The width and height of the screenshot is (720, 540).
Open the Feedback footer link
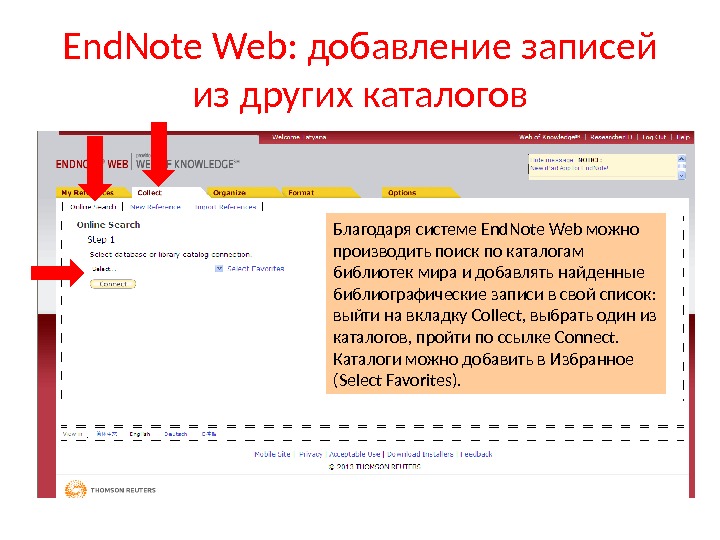click(x=476, y=454)
